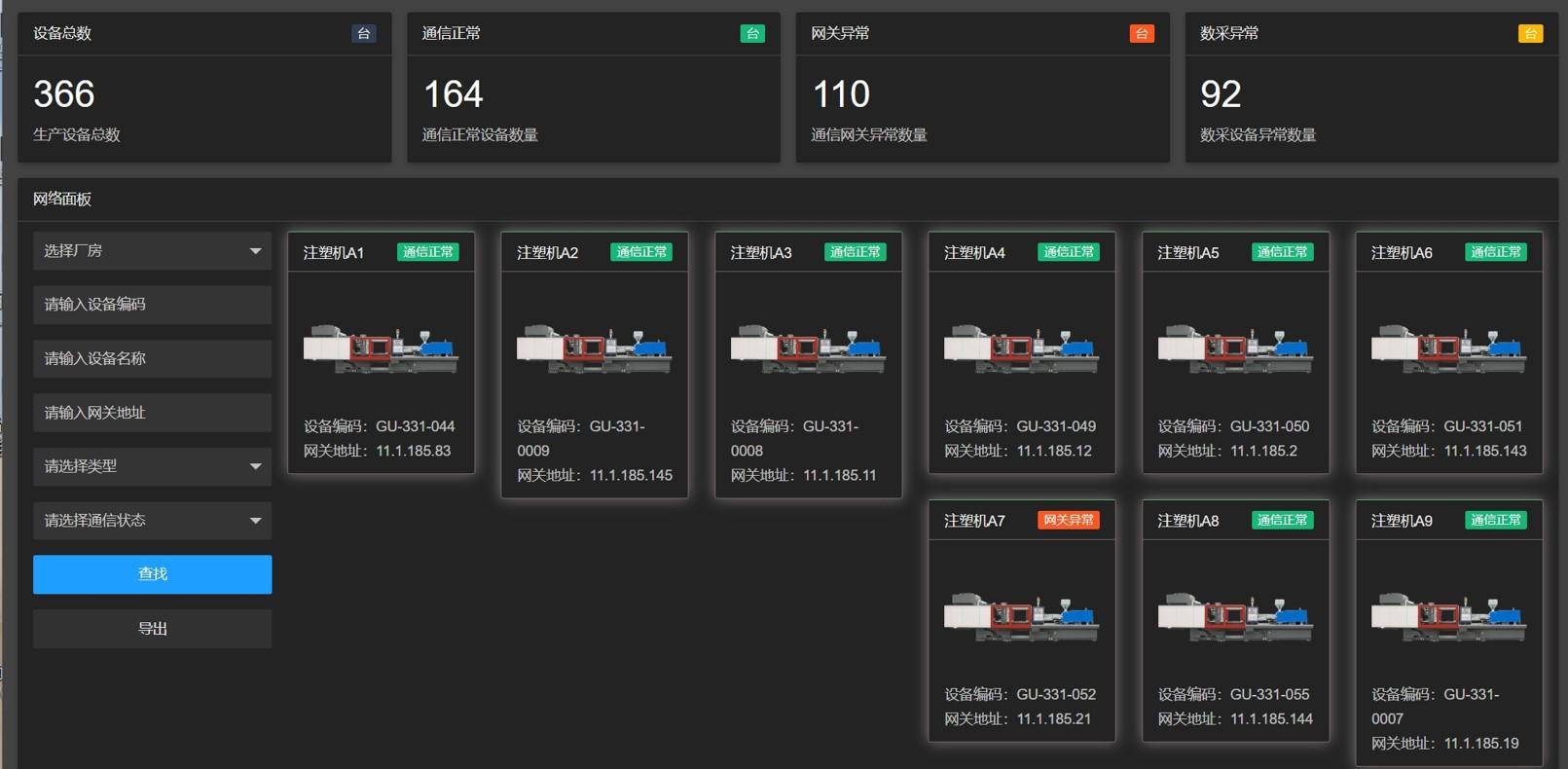Select the 请输入网关地址 text box

tap(152, 413)
